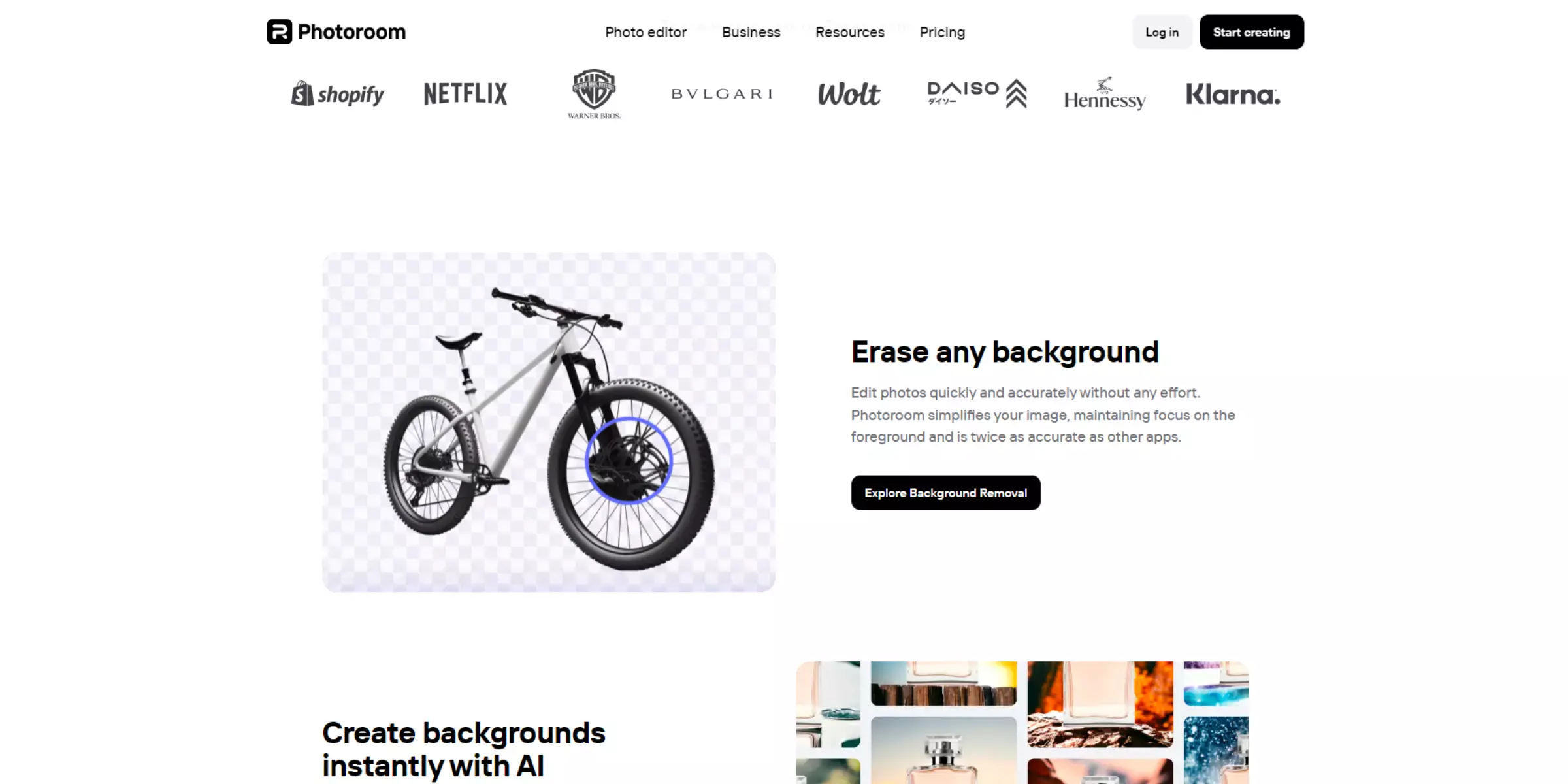Screen dimensions: 1568x784
Task: Click the Hennessy logo icon
Action: 1103,94
